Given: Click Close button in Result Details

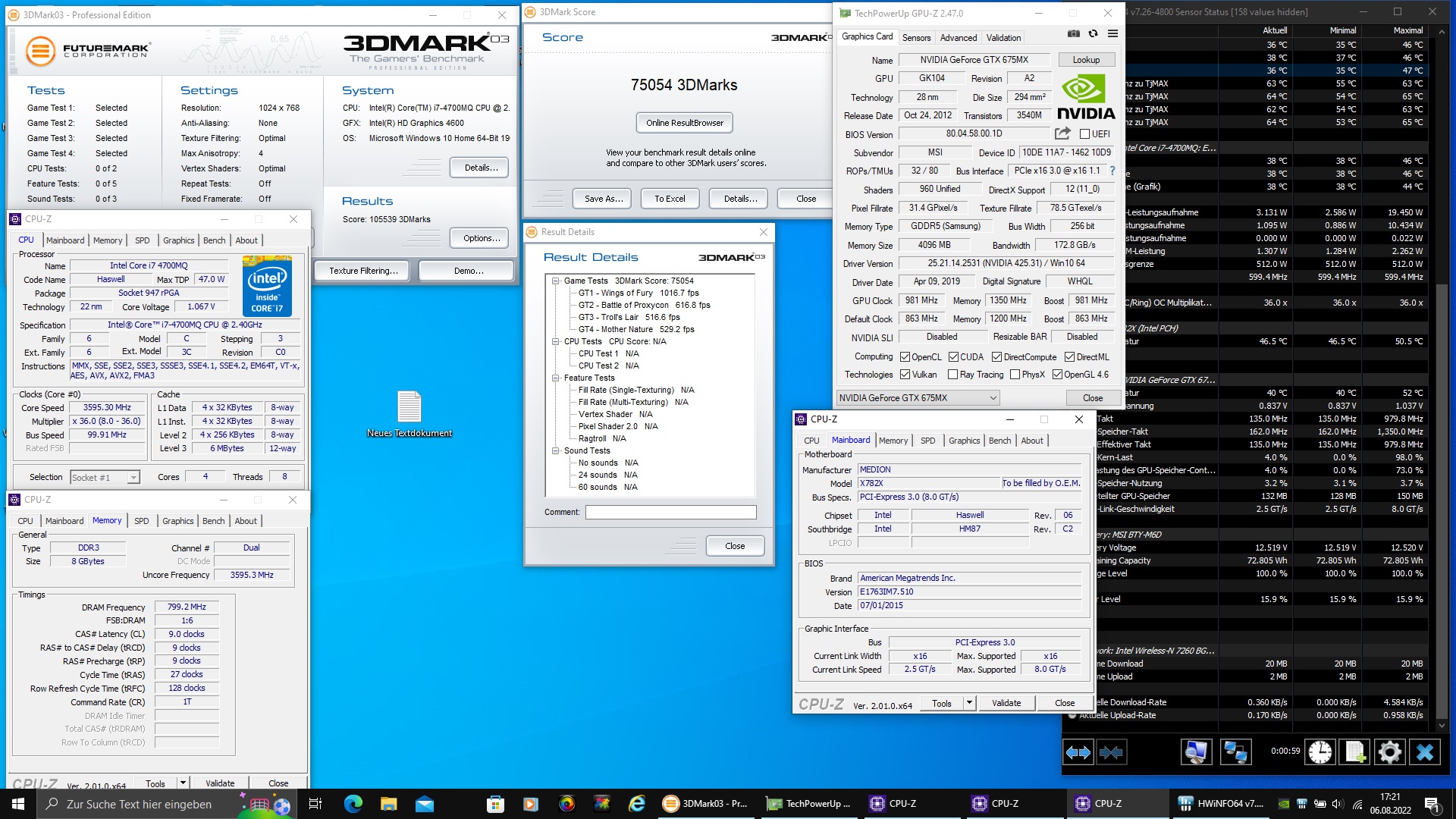Looking at the screenshot, I should point(734,546).
